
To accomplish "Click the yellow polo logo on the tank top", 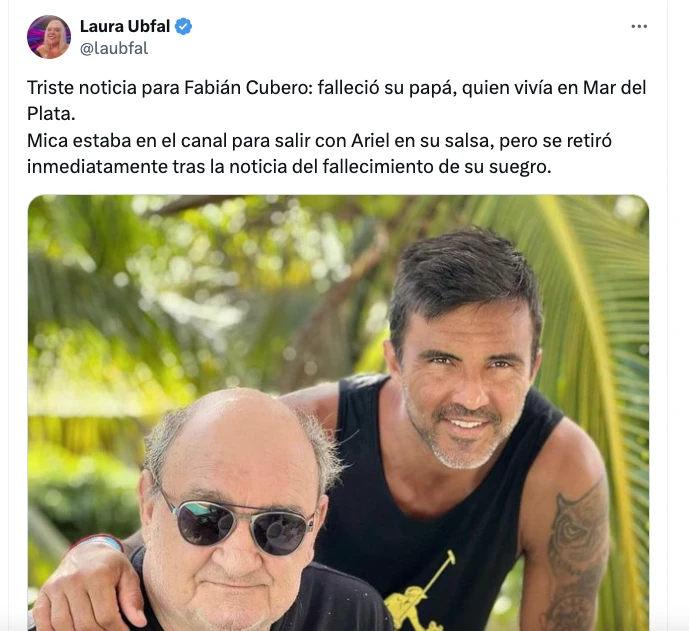I will click(x=420, y=592).
